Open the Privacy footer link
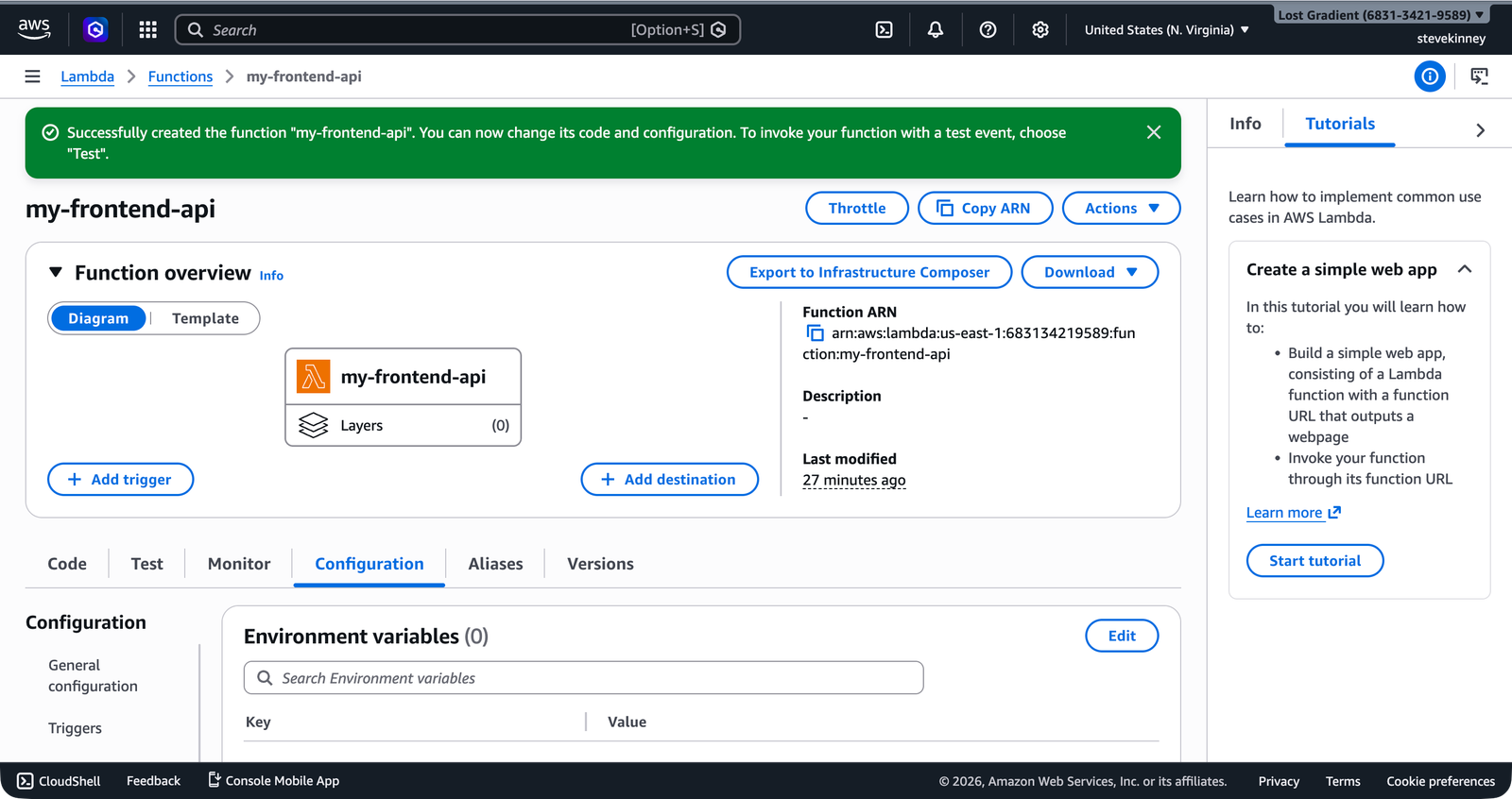The height and width of the screenshot is (799, 1512). [1279, 781]
